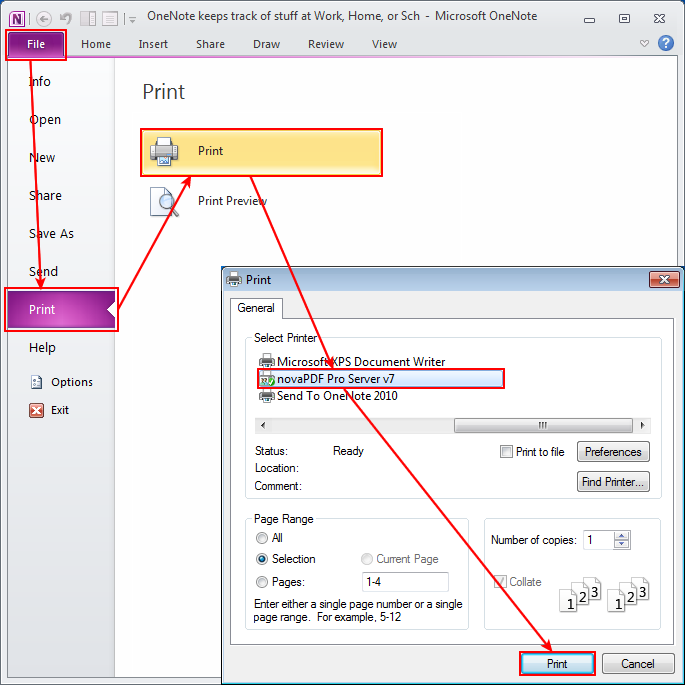The width and height of the screenshot is (685, 685).
Task: Select the Current Page radio button
Action: tap(367, 559)
